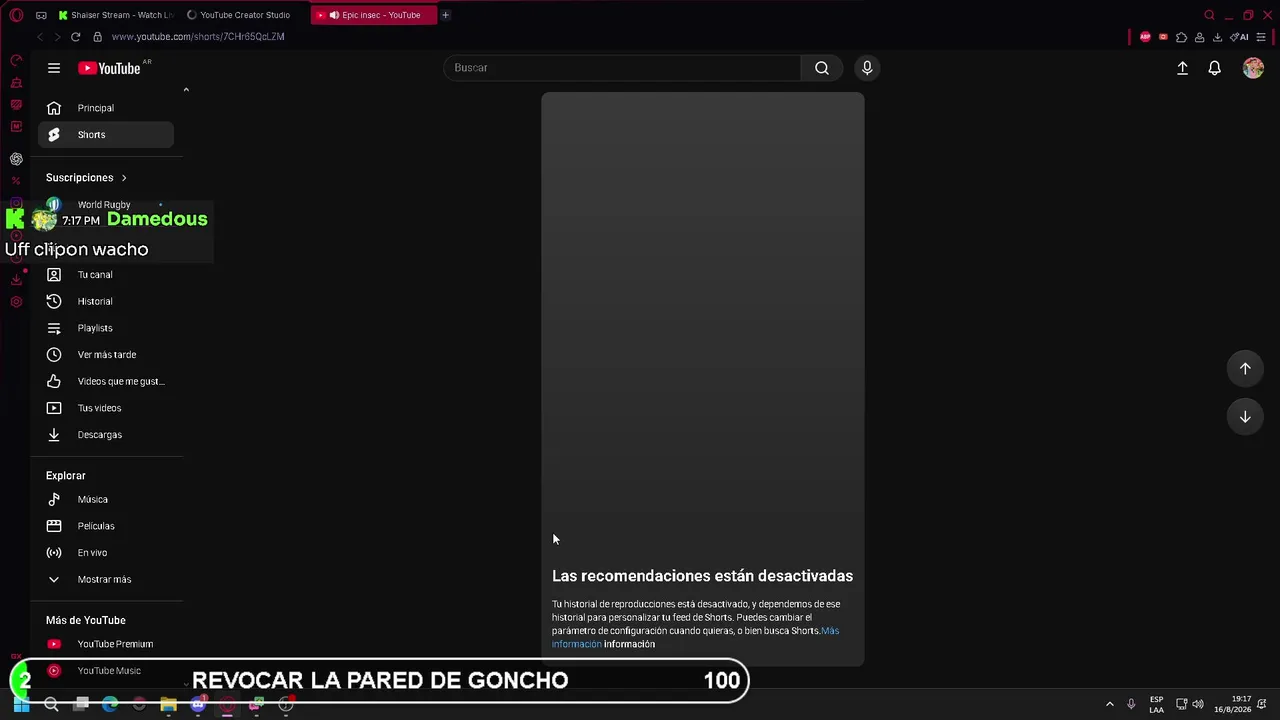Click the Buscar search field

coord(622,68)
